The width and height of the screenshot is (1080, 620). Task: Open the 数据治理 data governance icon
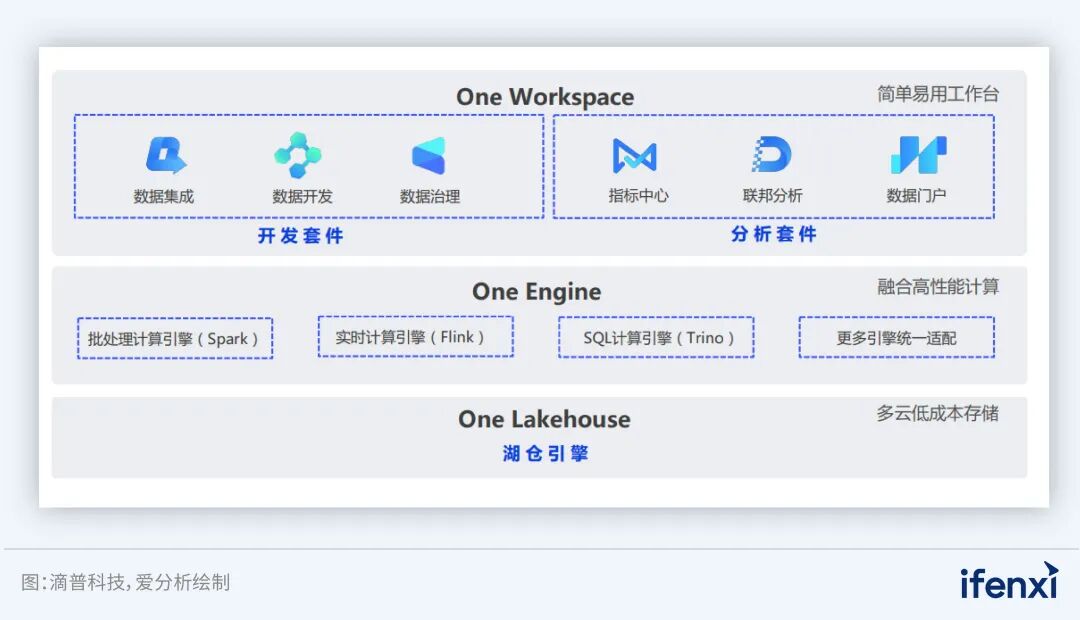429,156
